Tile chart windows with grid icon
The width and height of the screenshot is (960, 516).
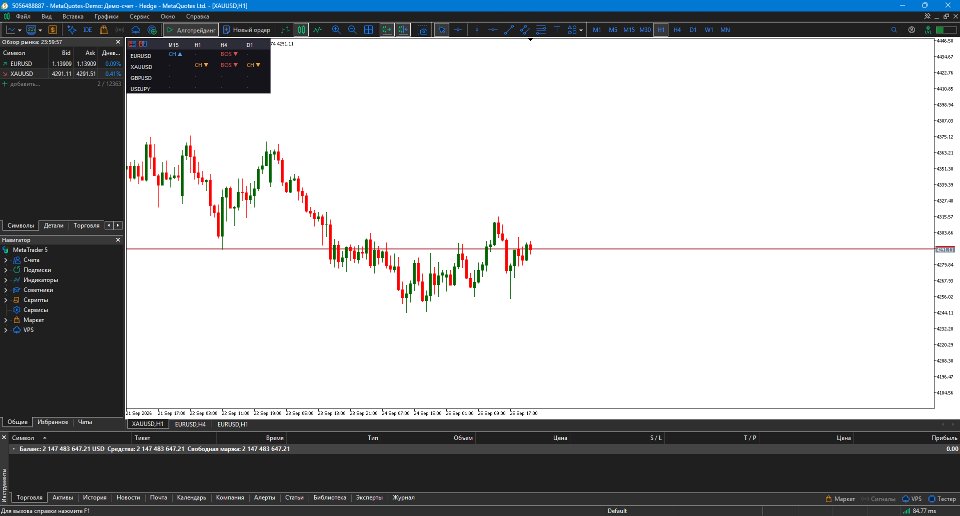[369, 29]
